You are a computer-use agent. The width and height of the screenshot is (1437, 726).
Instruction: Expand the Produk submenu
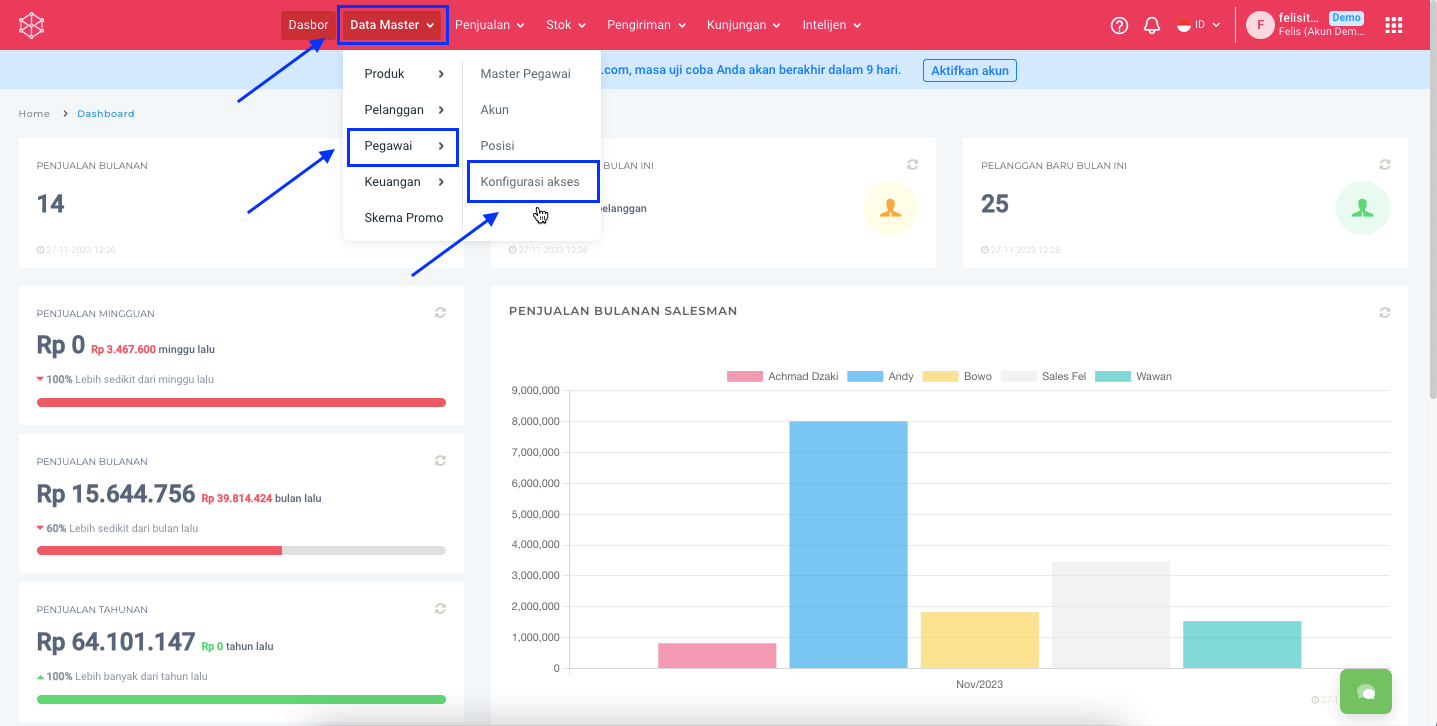(x=403, y=74)
